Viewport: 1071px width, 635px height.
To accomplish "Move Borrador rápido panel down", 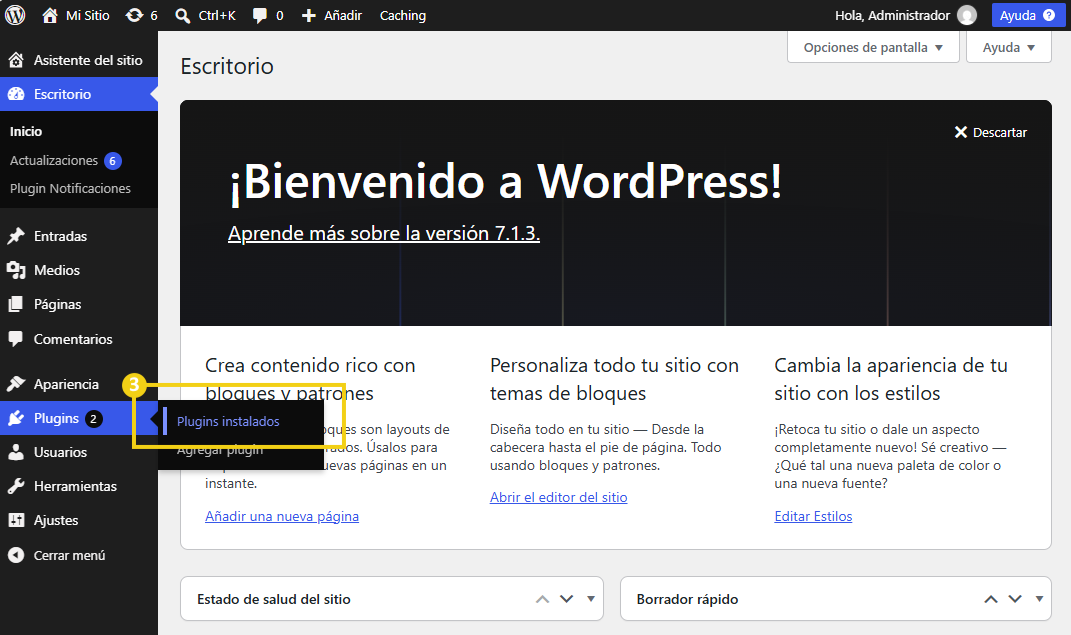I will click(x=1015, y=599).
